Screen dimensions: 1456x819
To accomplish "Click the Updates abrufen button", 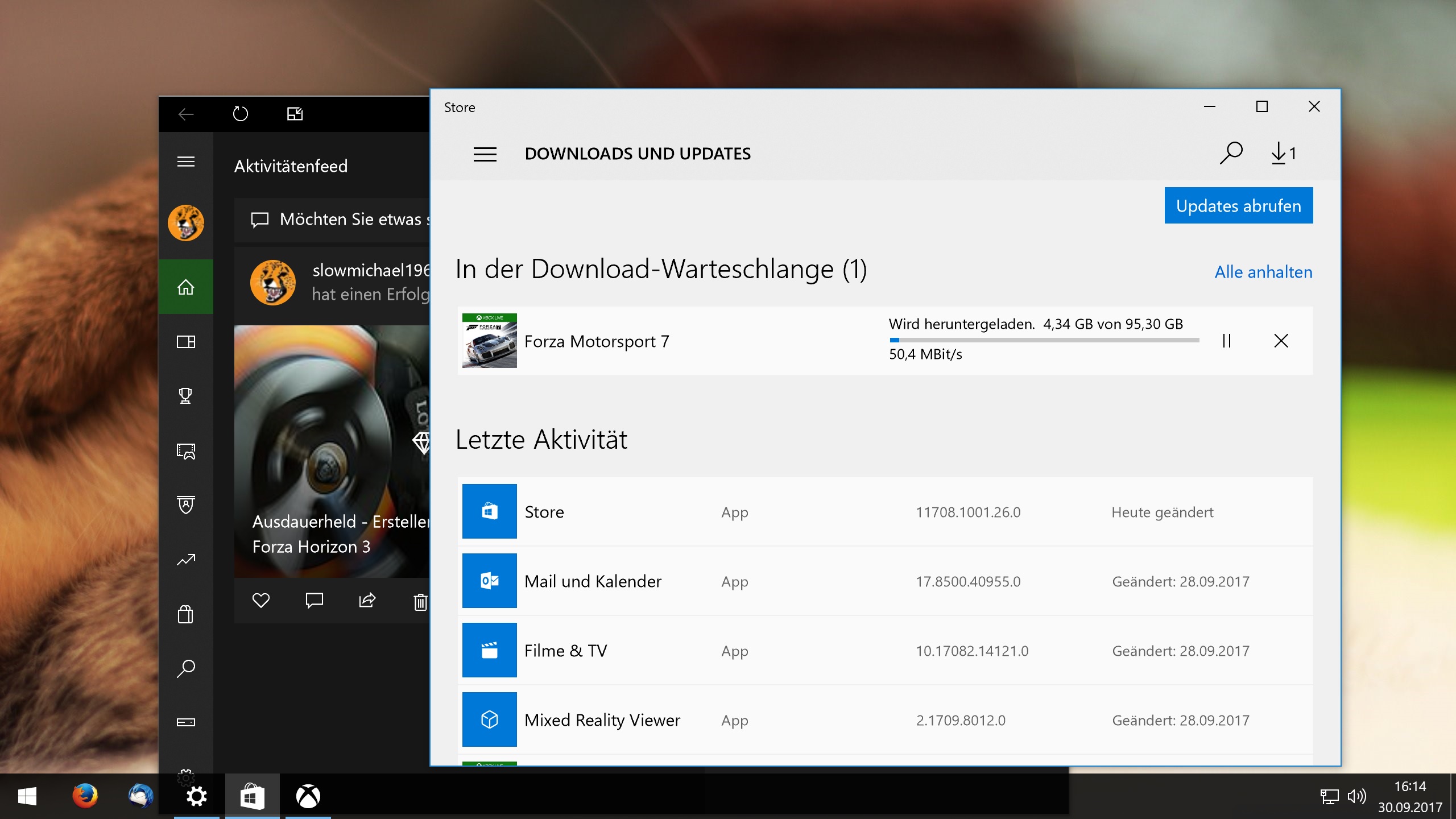I will pyautogui.click(x=1238, y=205).
